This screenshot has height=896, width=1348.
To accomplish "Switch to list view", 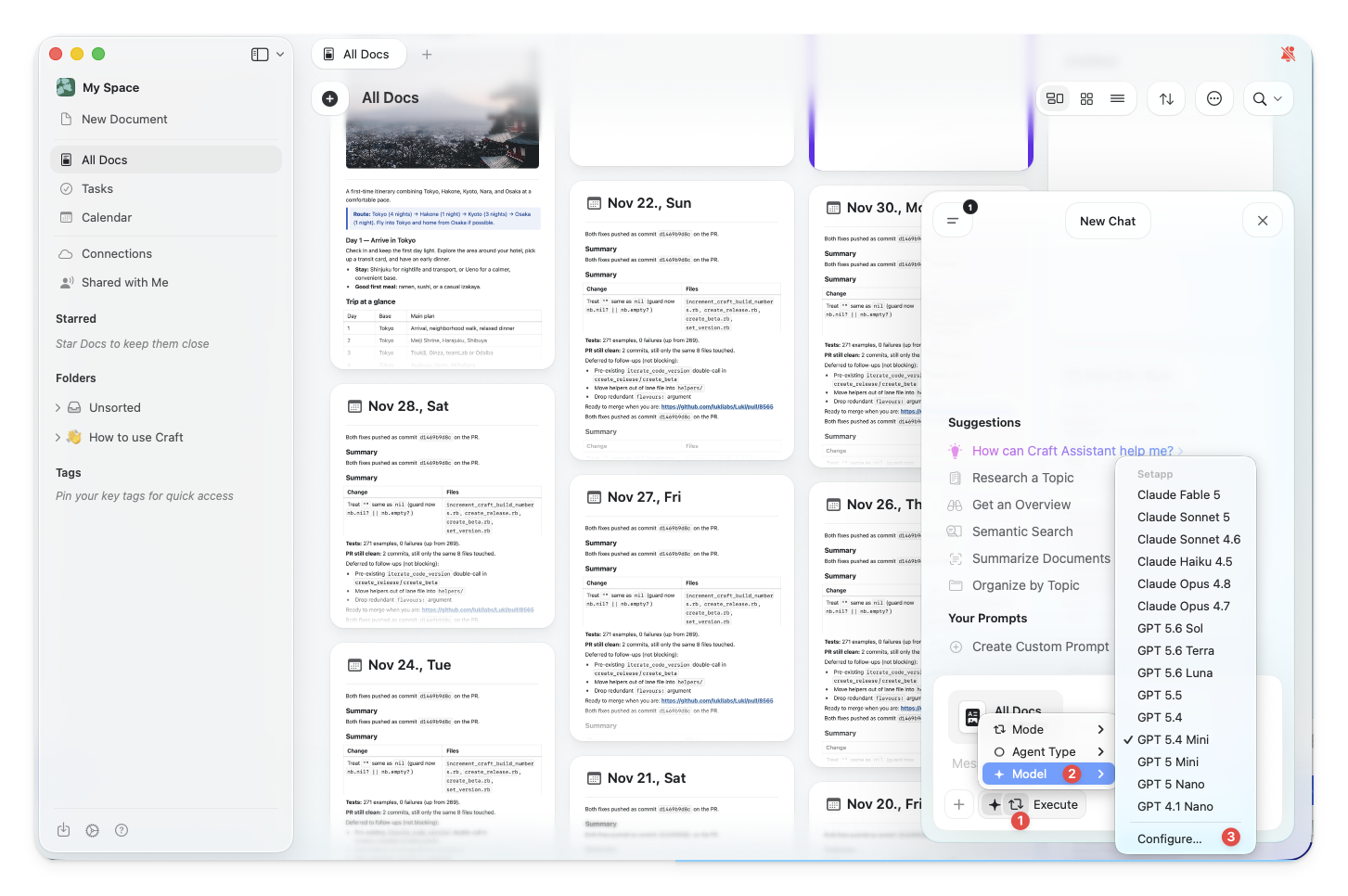I will tap(1117, 98).
